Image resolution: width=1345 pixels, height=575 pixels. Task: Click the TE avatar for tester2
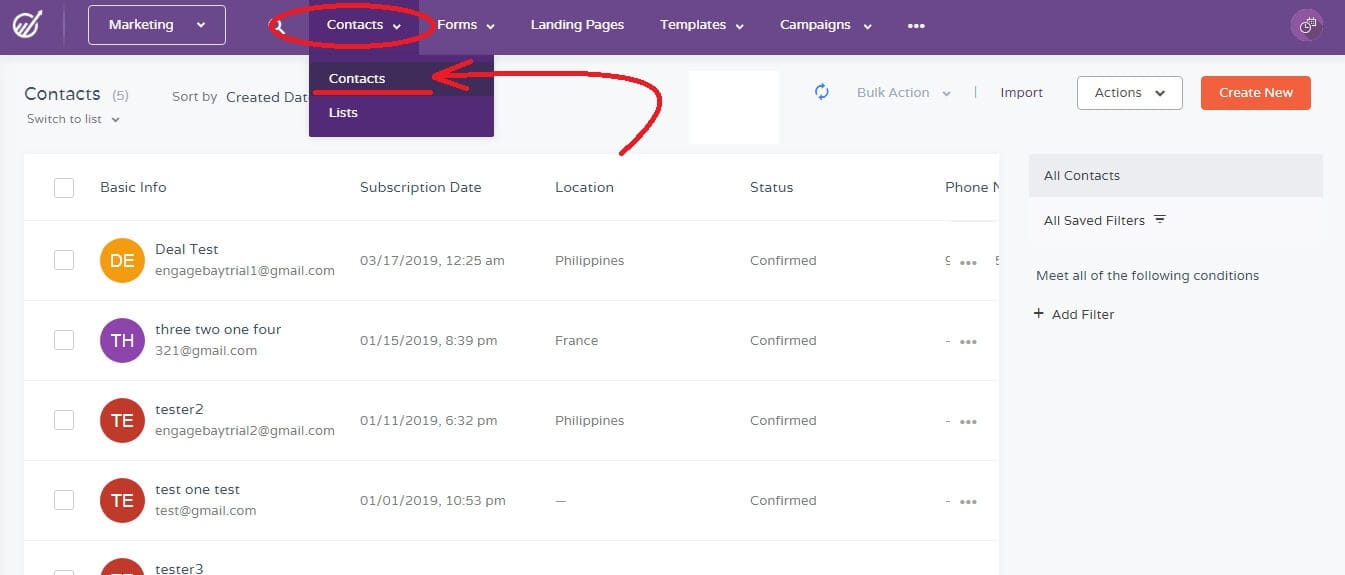(x=122, y=420)
